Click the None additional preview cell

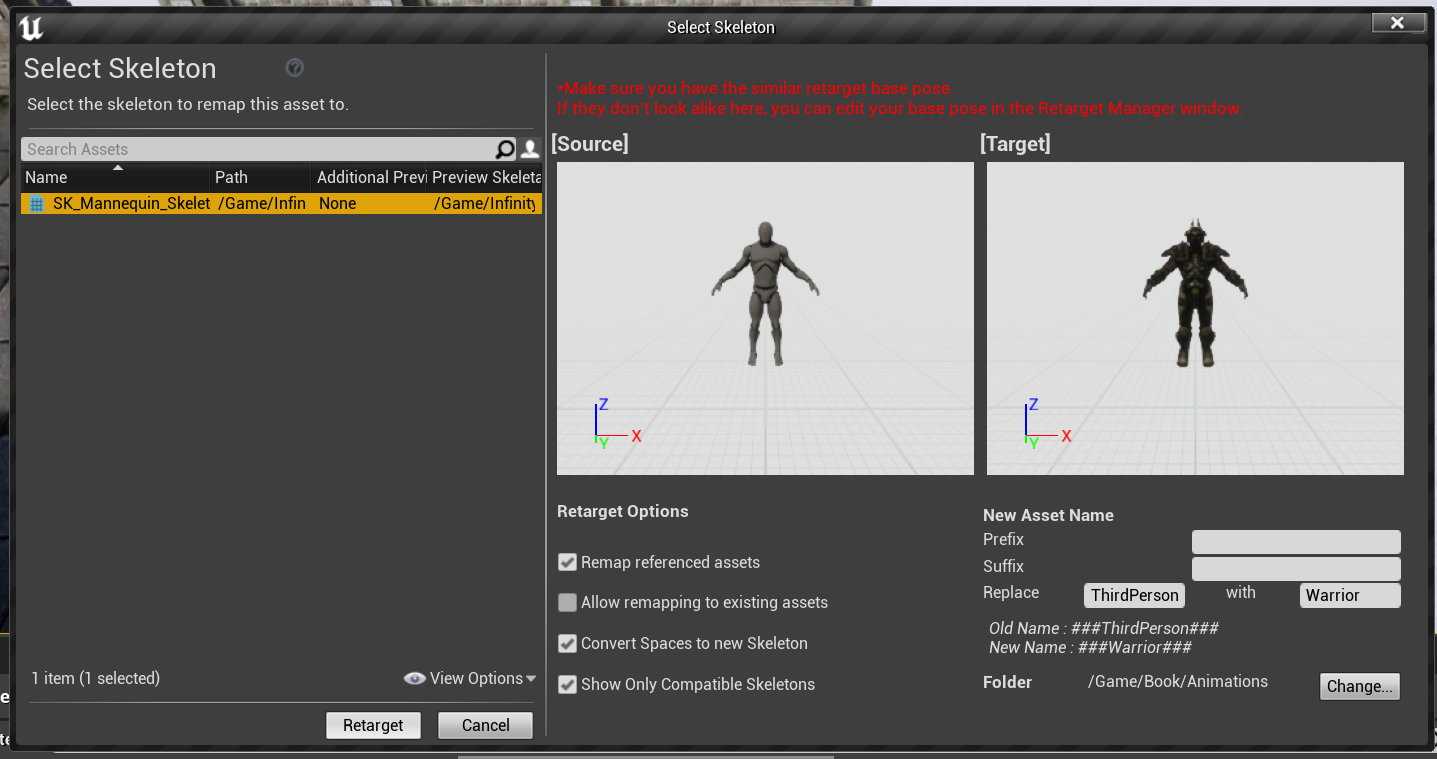point(338,203)
